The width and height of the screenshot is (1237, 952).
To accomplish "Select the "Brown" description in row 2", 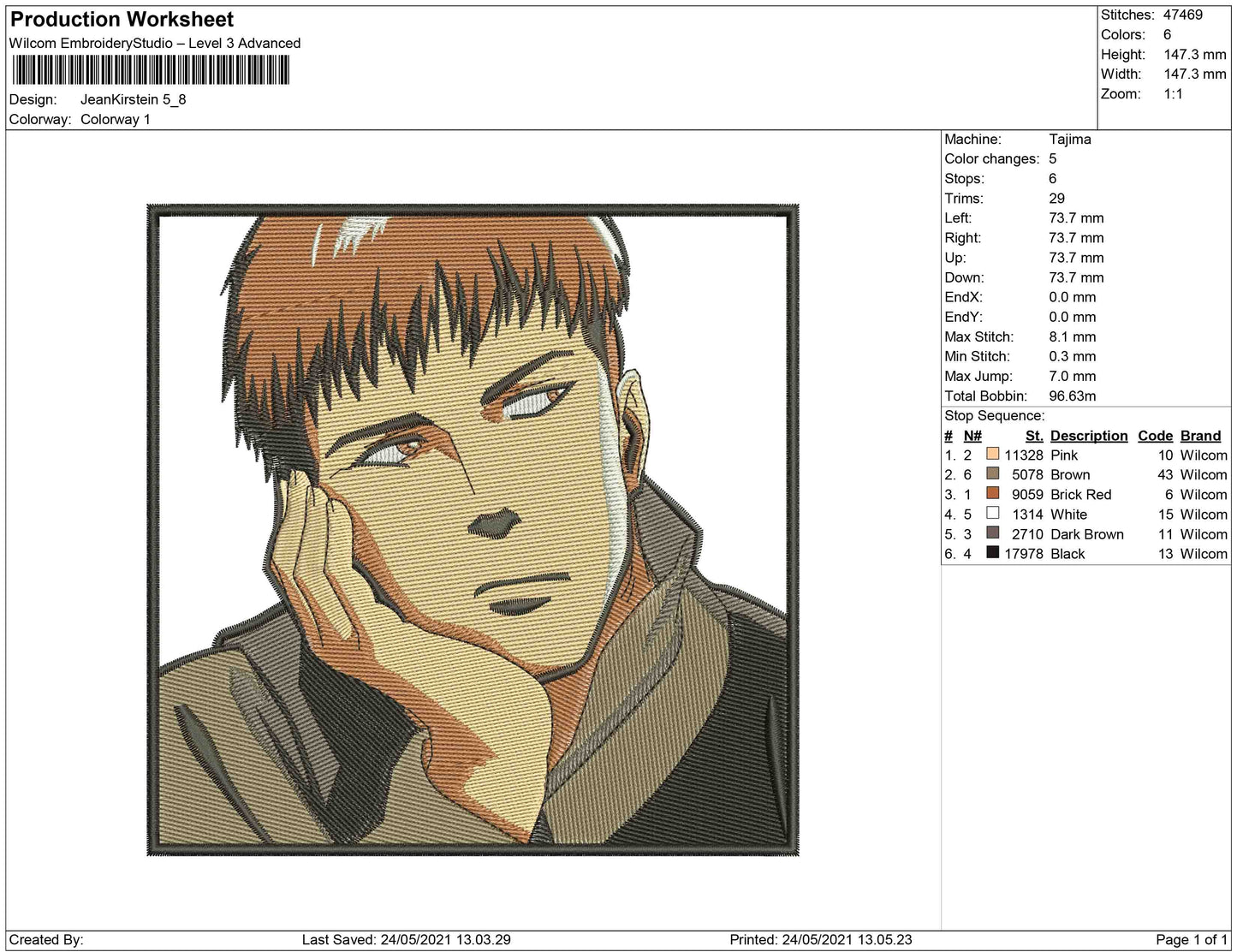I will 1070,475.
